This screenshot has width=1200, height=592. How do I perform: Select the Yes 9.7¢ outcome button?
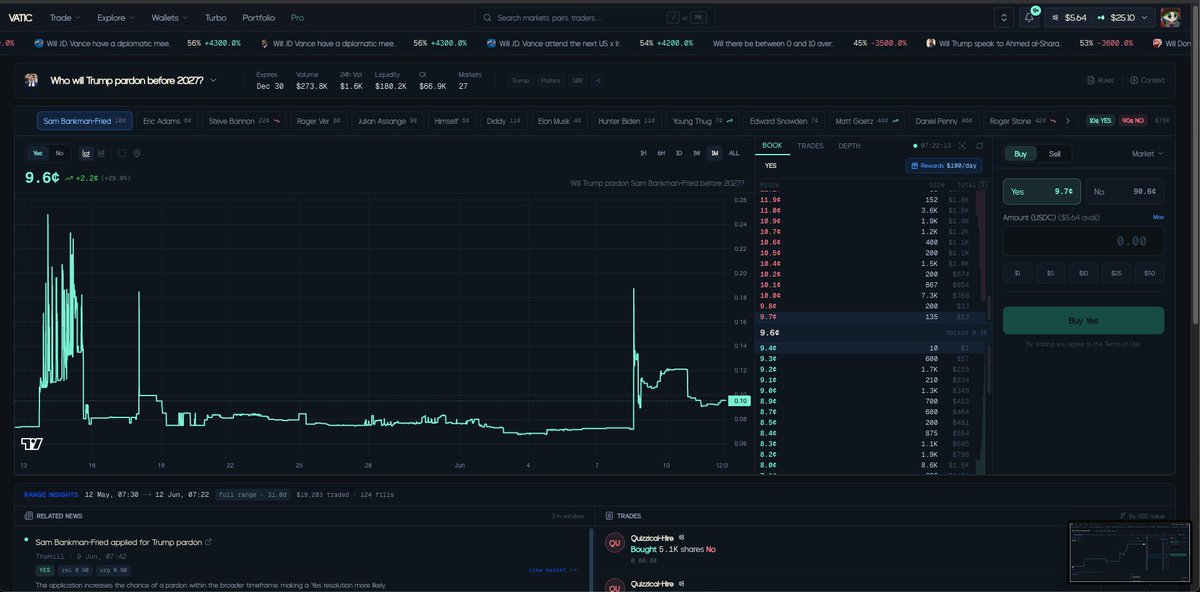click(1042, 191)
